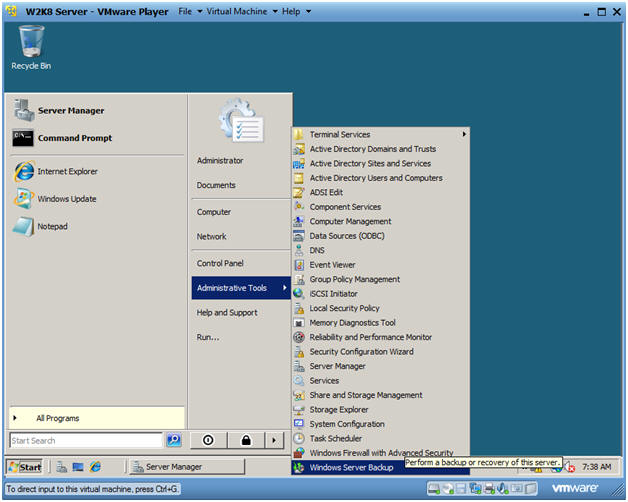Screen dimensions: 628x502
Task: Click the lock computer button
Action: (x=246, y=440)
